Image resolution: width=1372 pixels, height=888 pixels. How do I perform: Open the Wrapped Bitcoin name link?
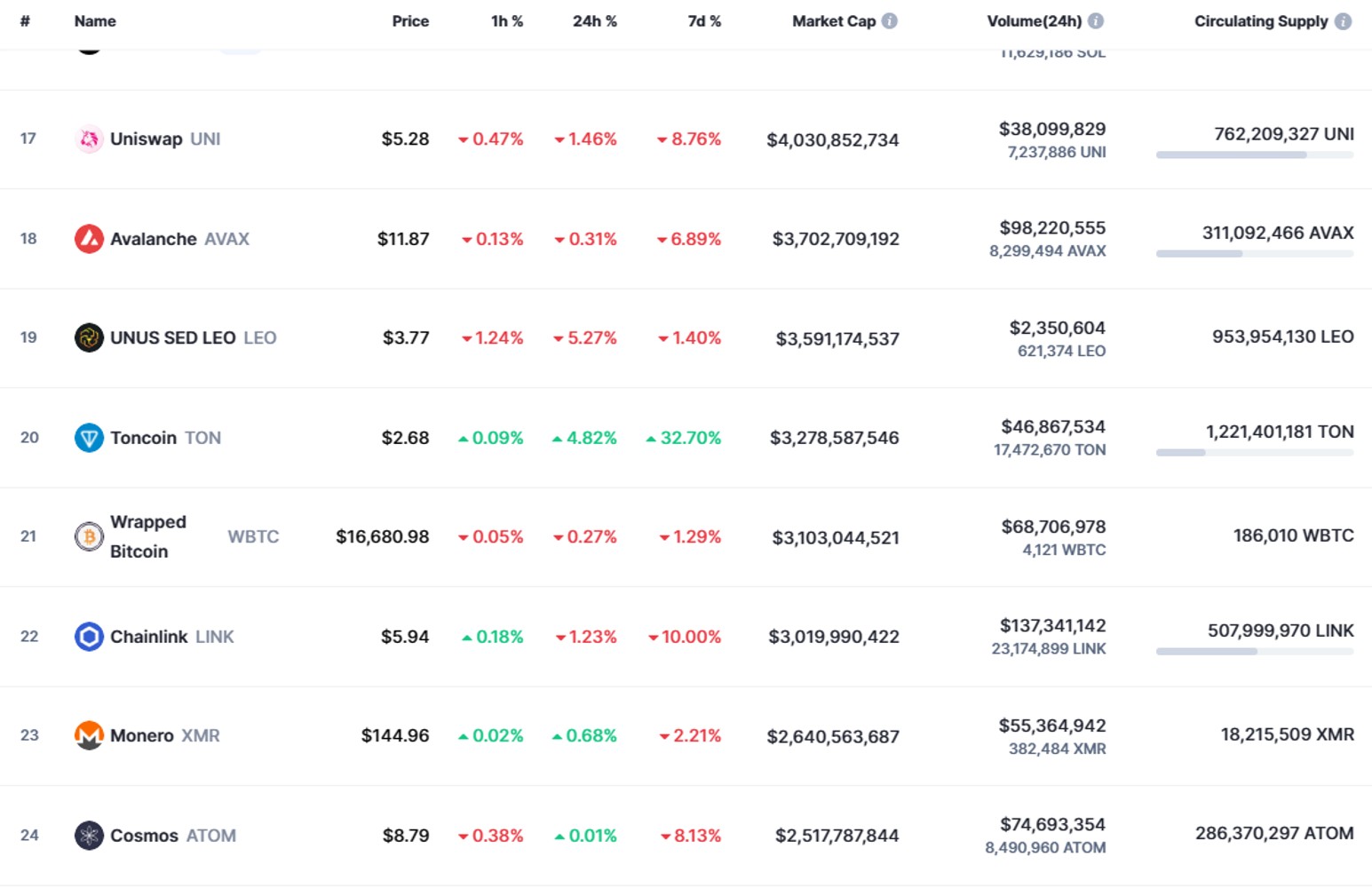148,536
